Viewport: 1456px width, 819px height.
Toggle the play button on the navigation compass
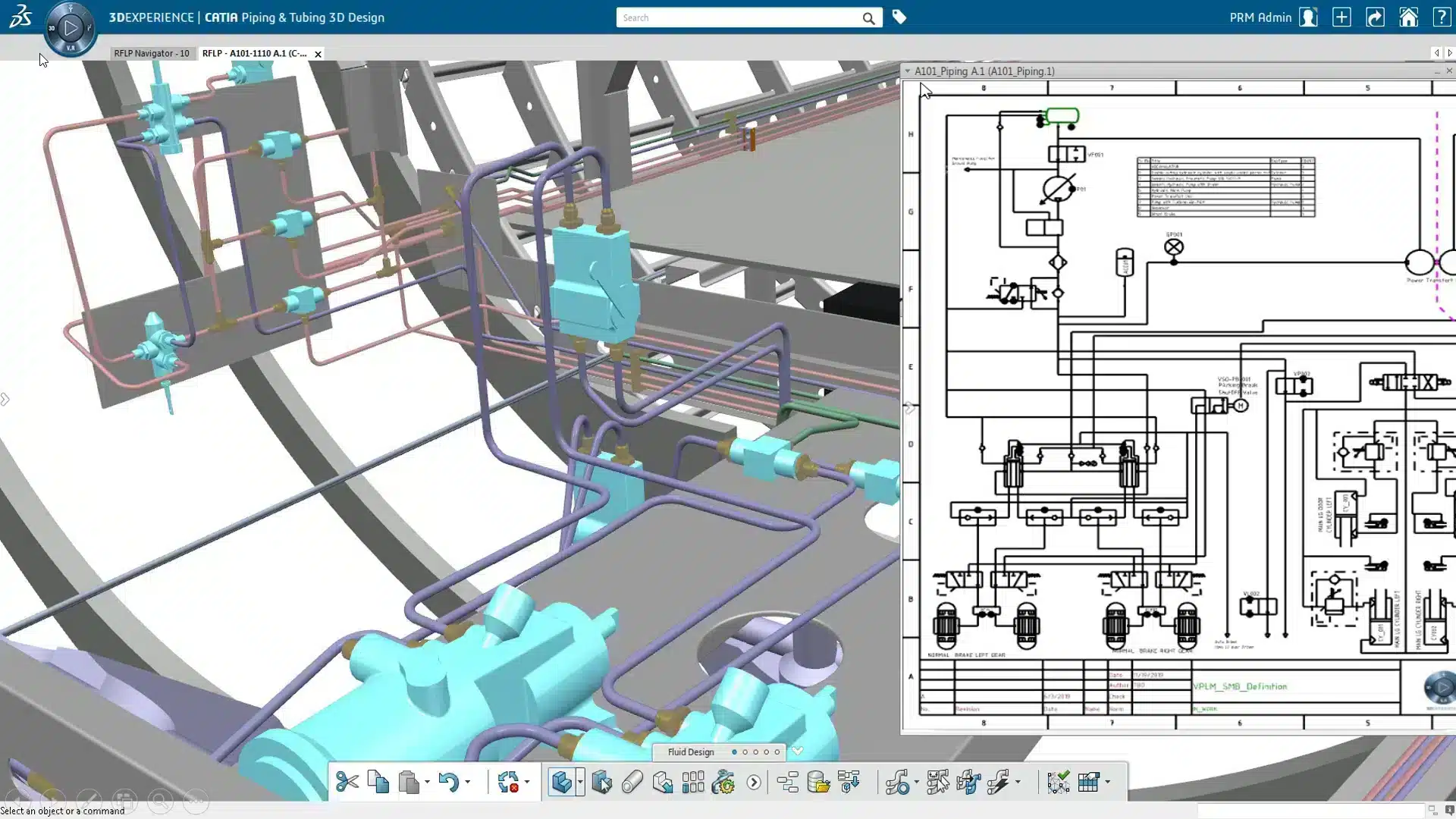71,28
